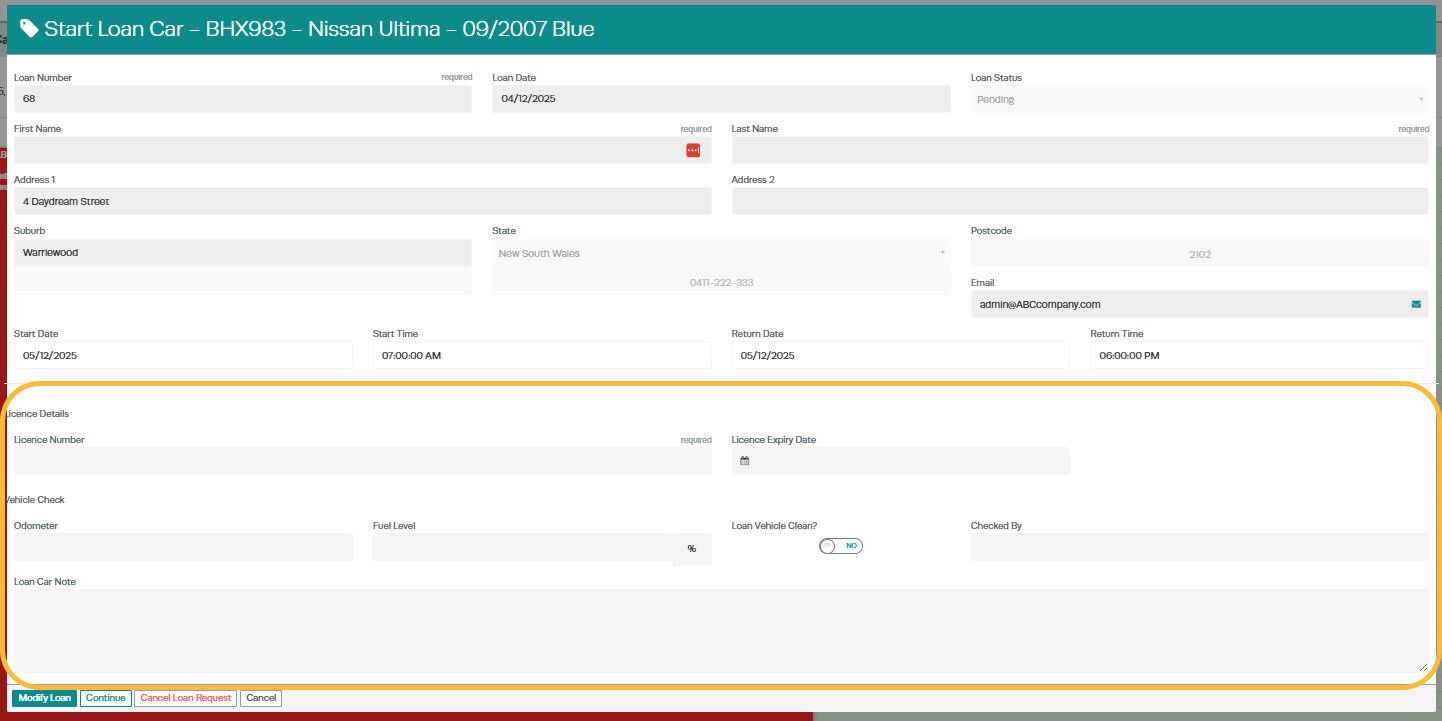Image resolution: width=1442 pixels, height=721 pixels.
Task: Click the Email input field
Action: 1200,304
